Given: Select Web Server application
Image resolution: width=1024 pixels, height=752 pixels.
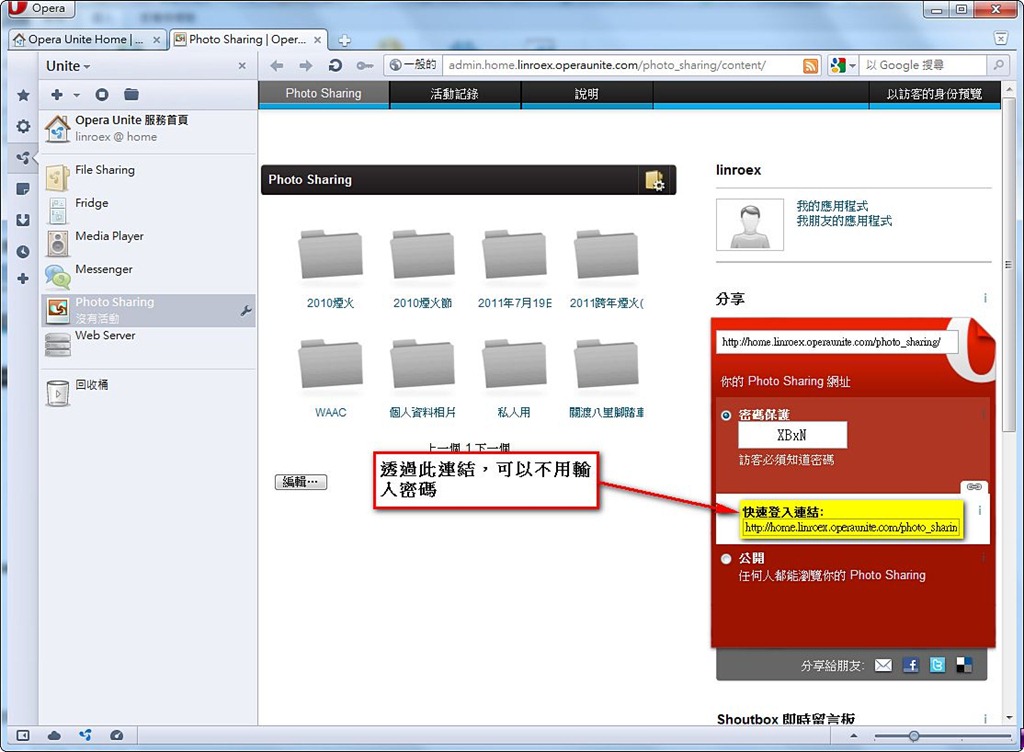Looking at the screenshot, I should coord(147,343).
